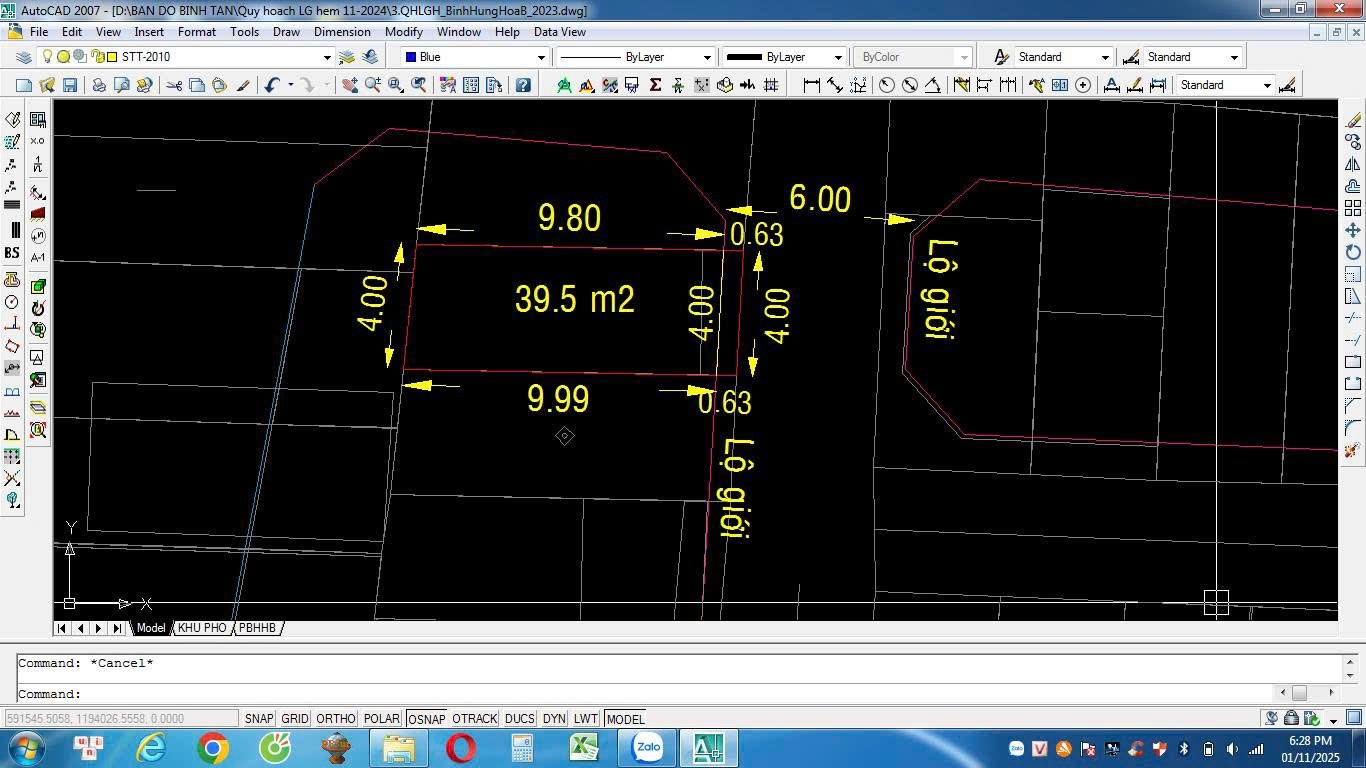
Task: Toggle GRID display in the status bar
Action: click(x=294, y=718)
